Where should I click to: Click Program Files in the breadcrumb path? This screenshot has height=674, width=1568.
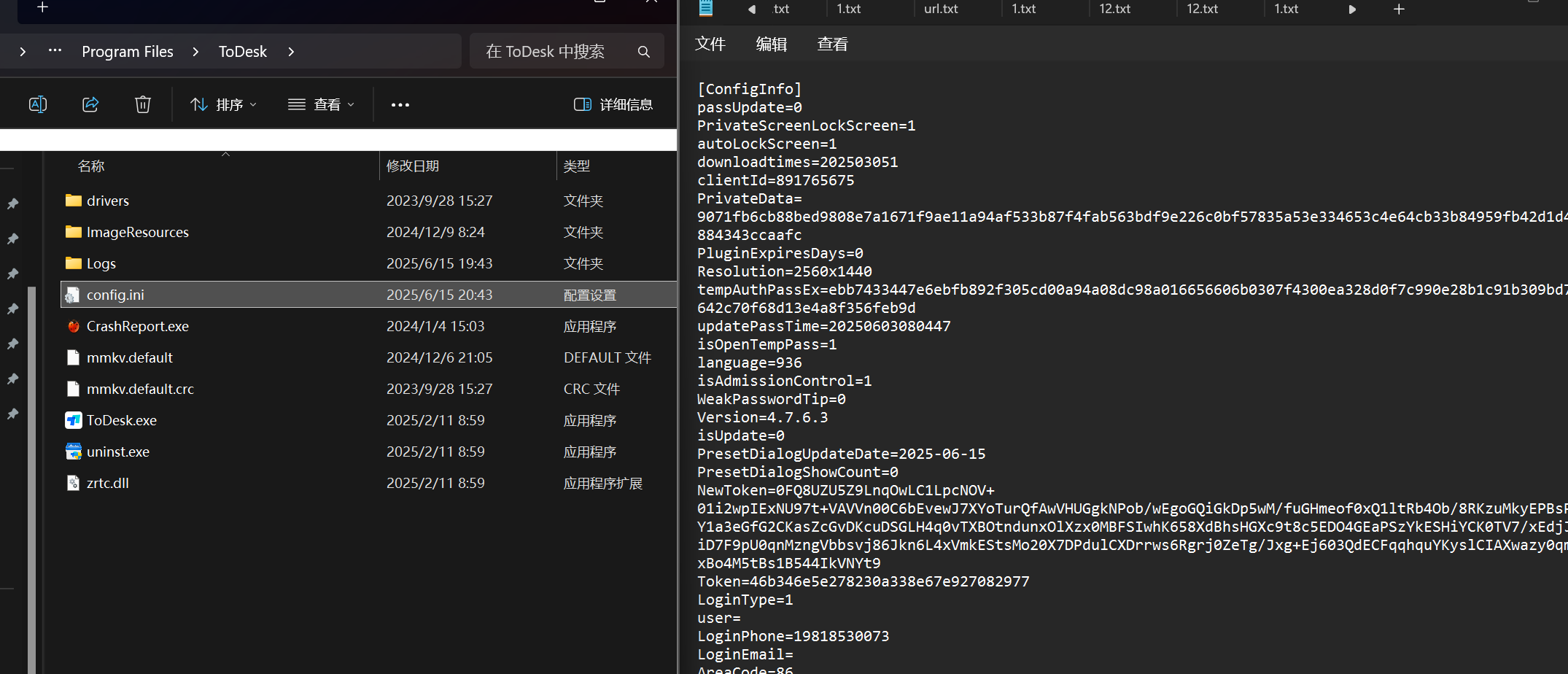coord(128,52)
